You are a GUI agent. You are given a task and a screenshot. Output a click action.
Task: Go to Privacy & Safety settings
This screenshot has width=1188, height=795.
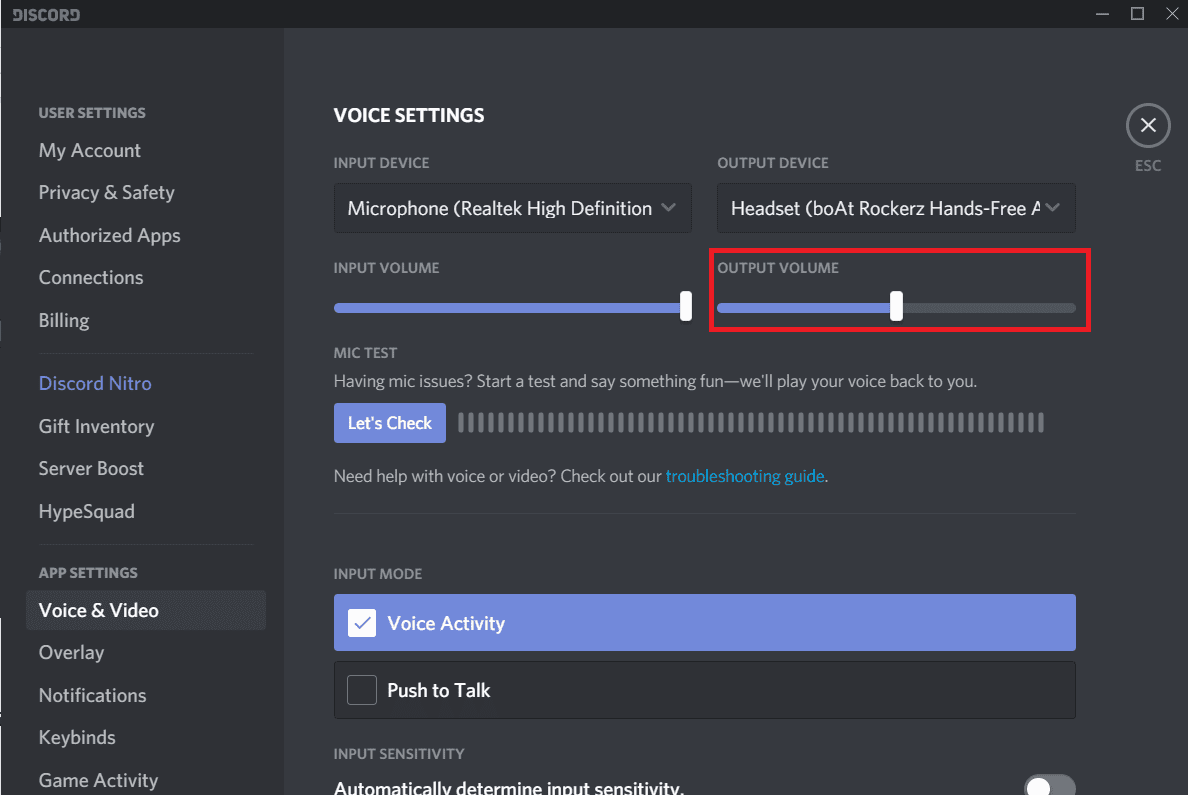pyautogui.click(x=106, y=192)
